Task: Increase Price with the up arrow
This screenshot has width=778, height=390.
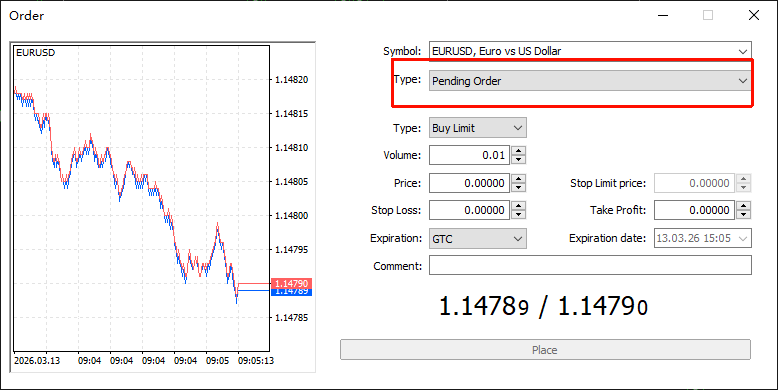Action: click(518, 179)
